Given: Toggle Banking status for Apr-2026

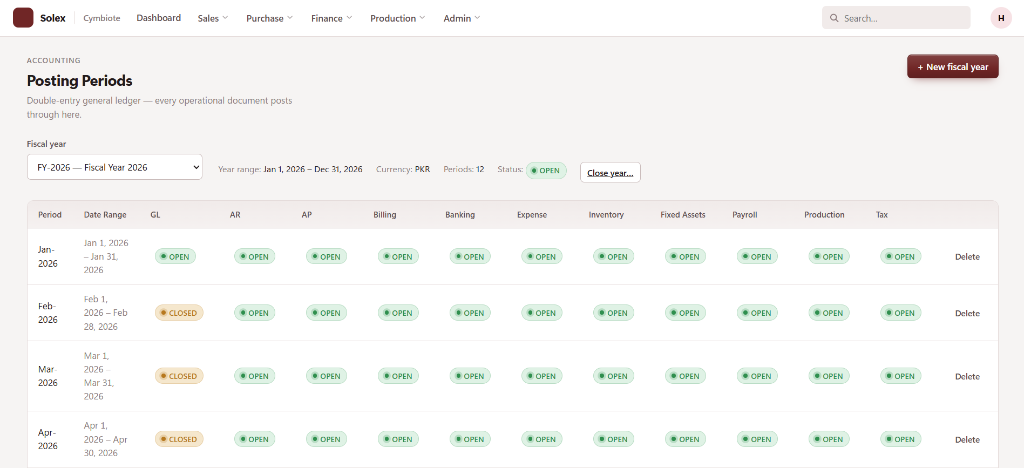Looking at the screenshot, I should 470,439.
